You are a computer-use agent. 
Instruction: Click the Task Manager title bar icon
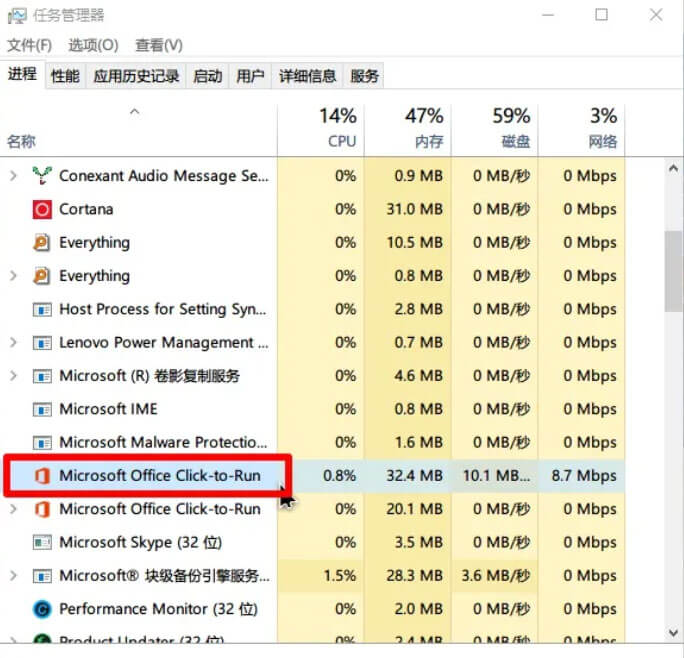pos(17,15)
